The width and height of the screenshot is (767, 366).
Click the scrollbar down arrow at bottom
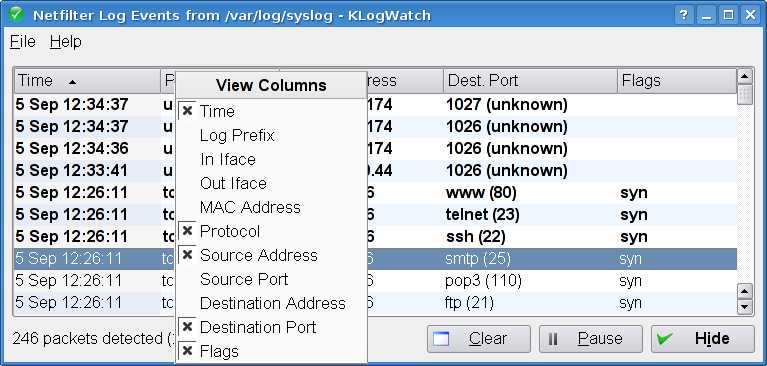coord(744,307)
